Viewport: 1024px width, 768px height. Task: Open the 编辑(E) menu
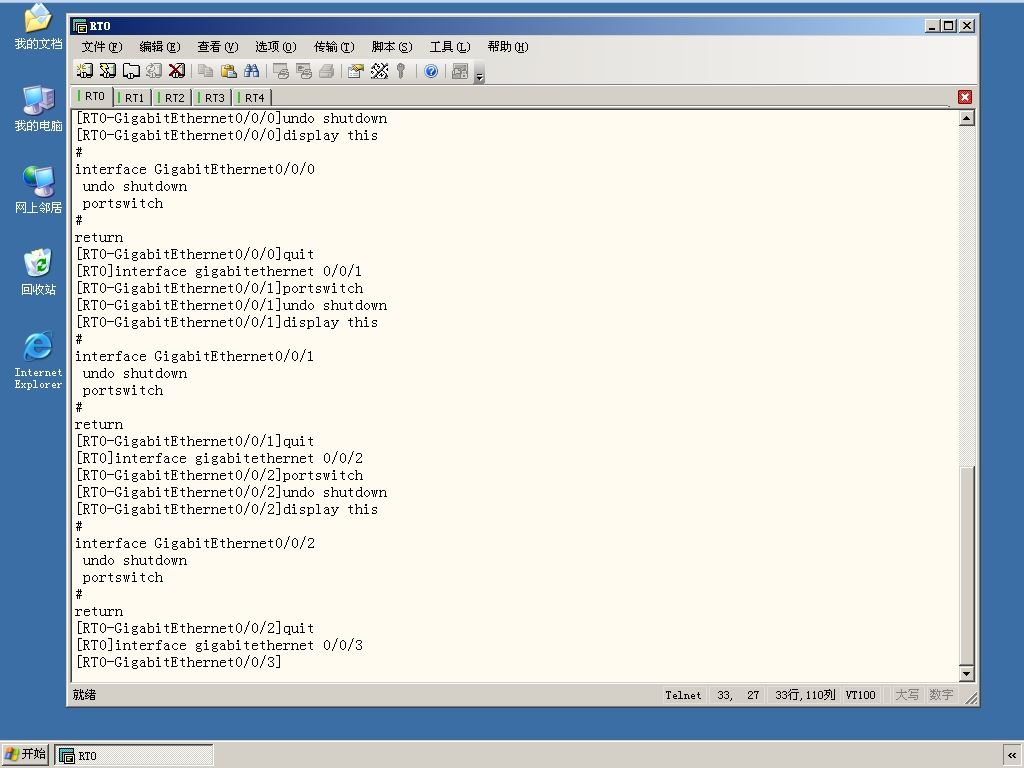click(x=160, y=46)
